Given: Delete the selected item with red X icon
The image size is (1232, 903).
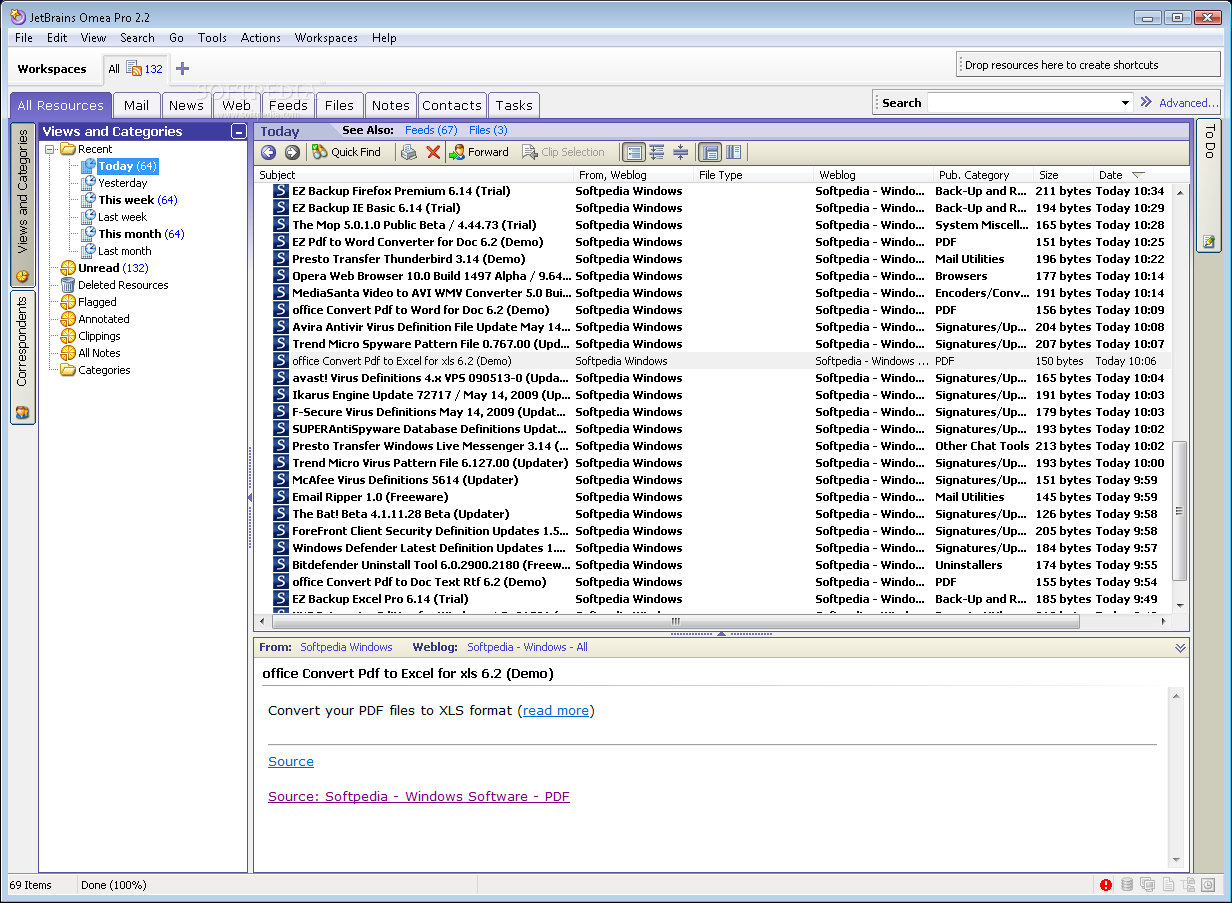Looking at the screenshot, I should [x=433, y=152].
